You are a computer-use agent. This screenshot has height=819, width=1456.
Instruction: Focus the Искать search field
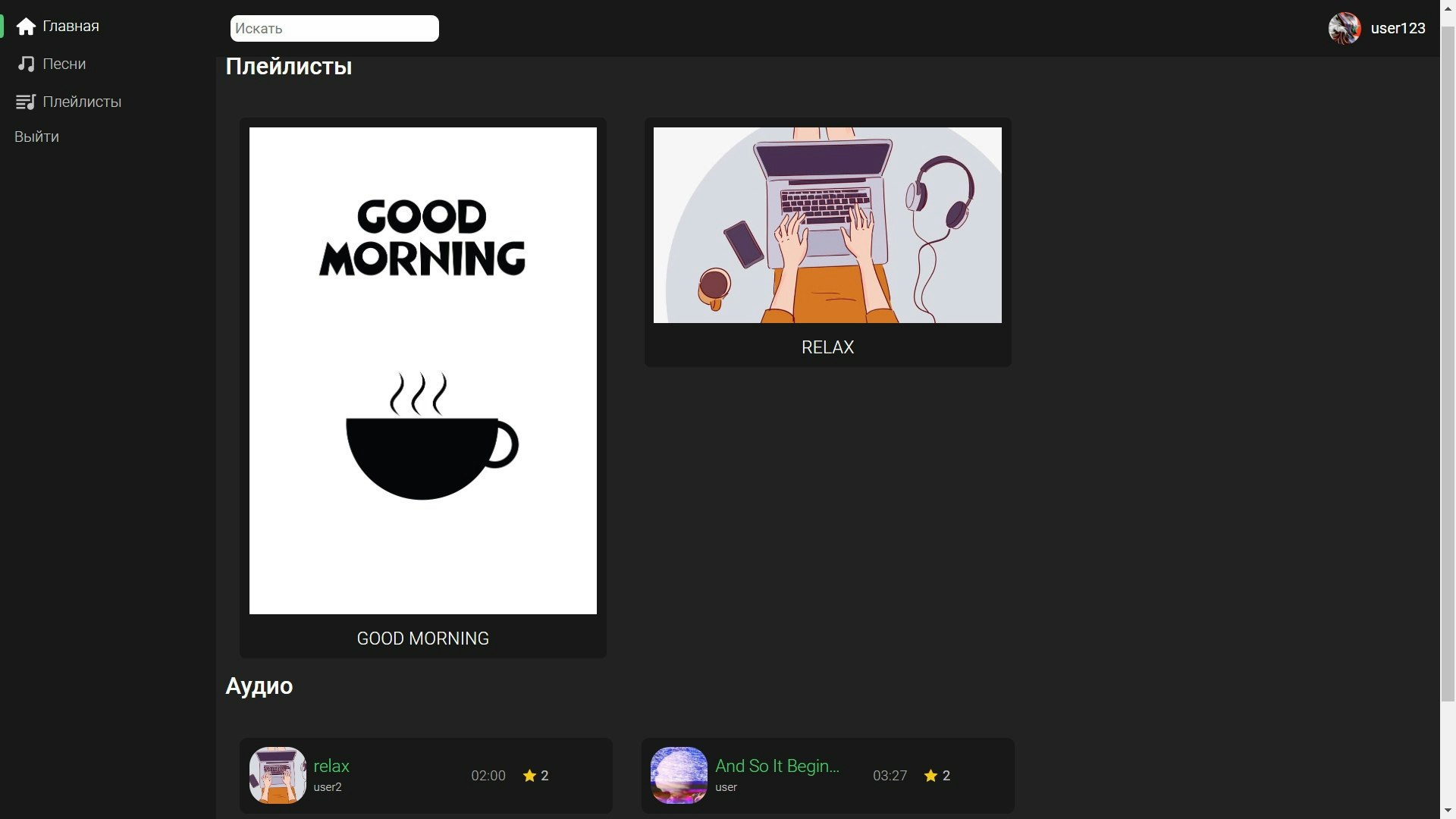(334, 28)
